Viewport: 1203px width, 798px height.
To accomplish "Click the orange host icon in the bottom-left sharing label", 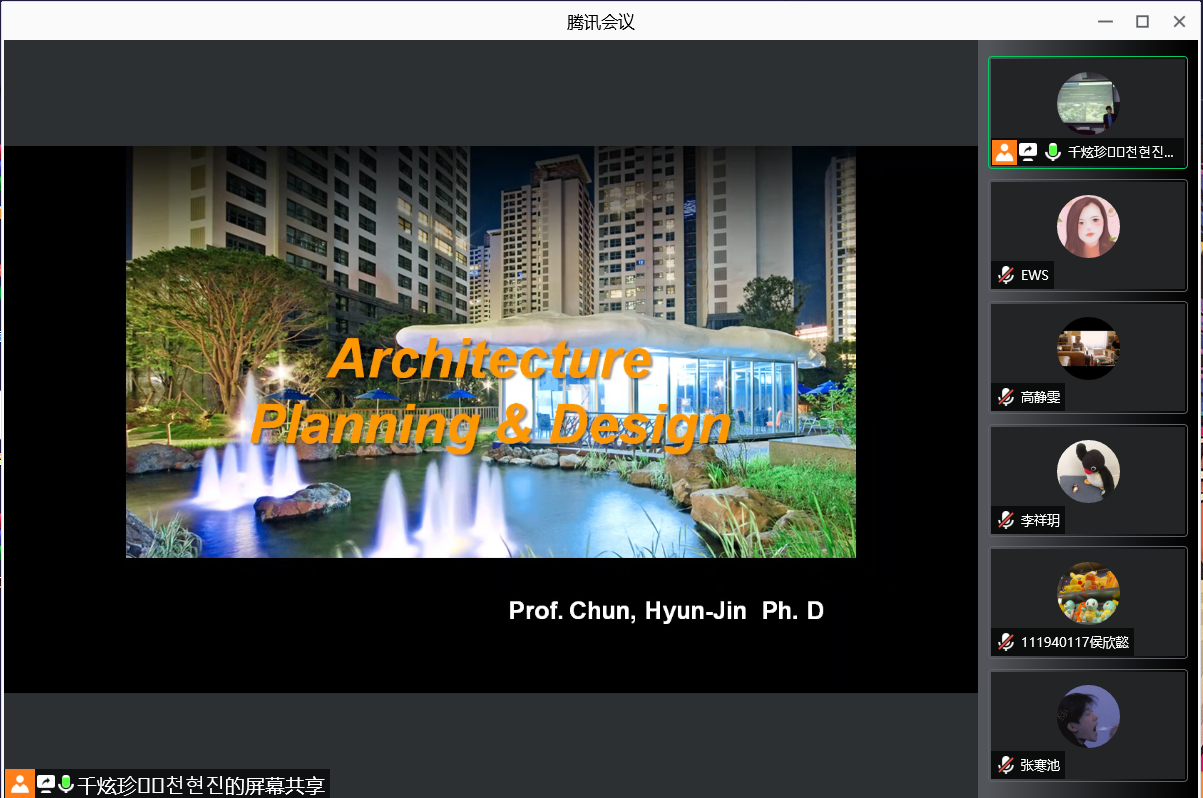I will pos(19,784).
